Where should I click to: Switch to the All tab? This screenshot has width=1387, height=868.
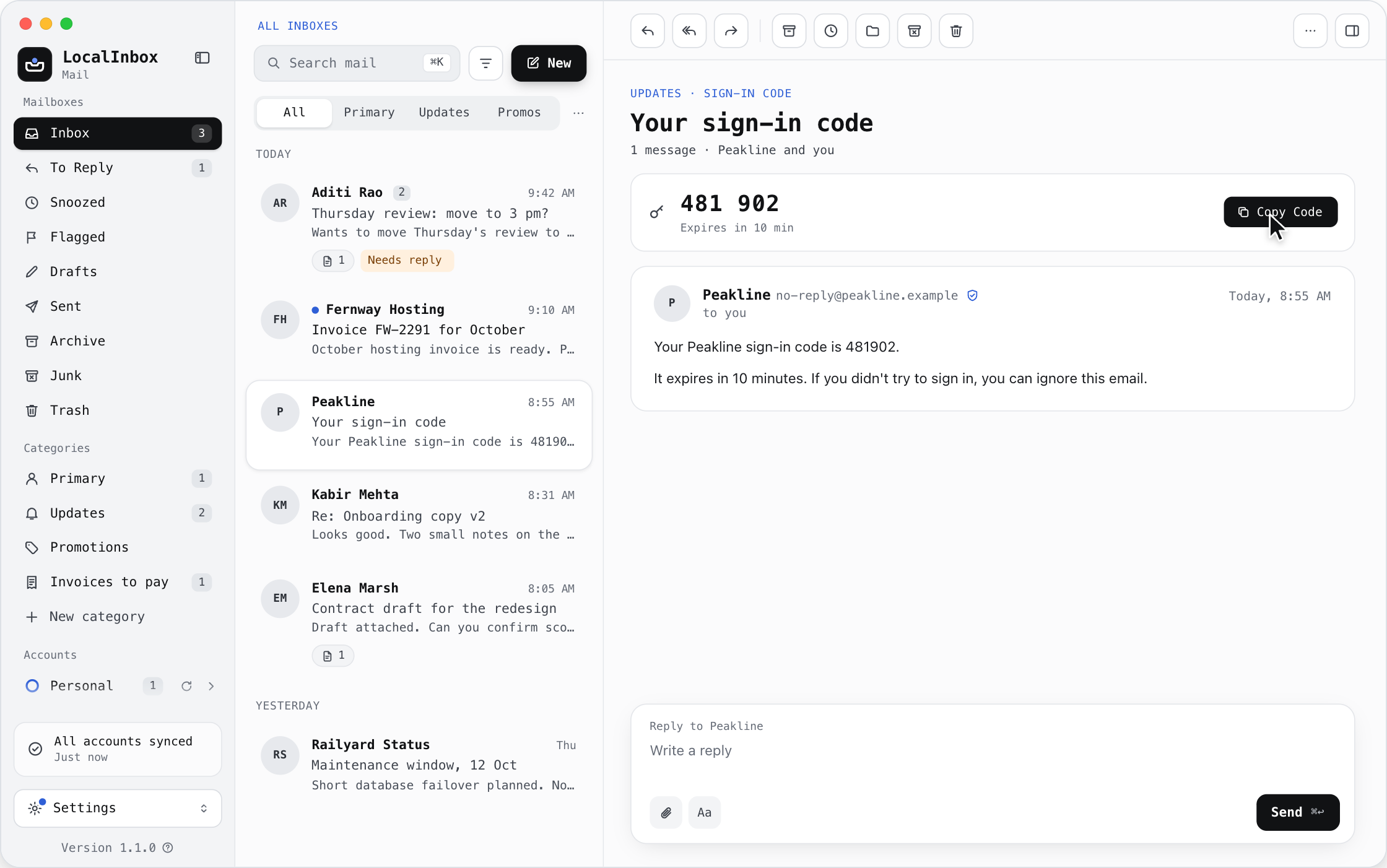coord(294,113)
